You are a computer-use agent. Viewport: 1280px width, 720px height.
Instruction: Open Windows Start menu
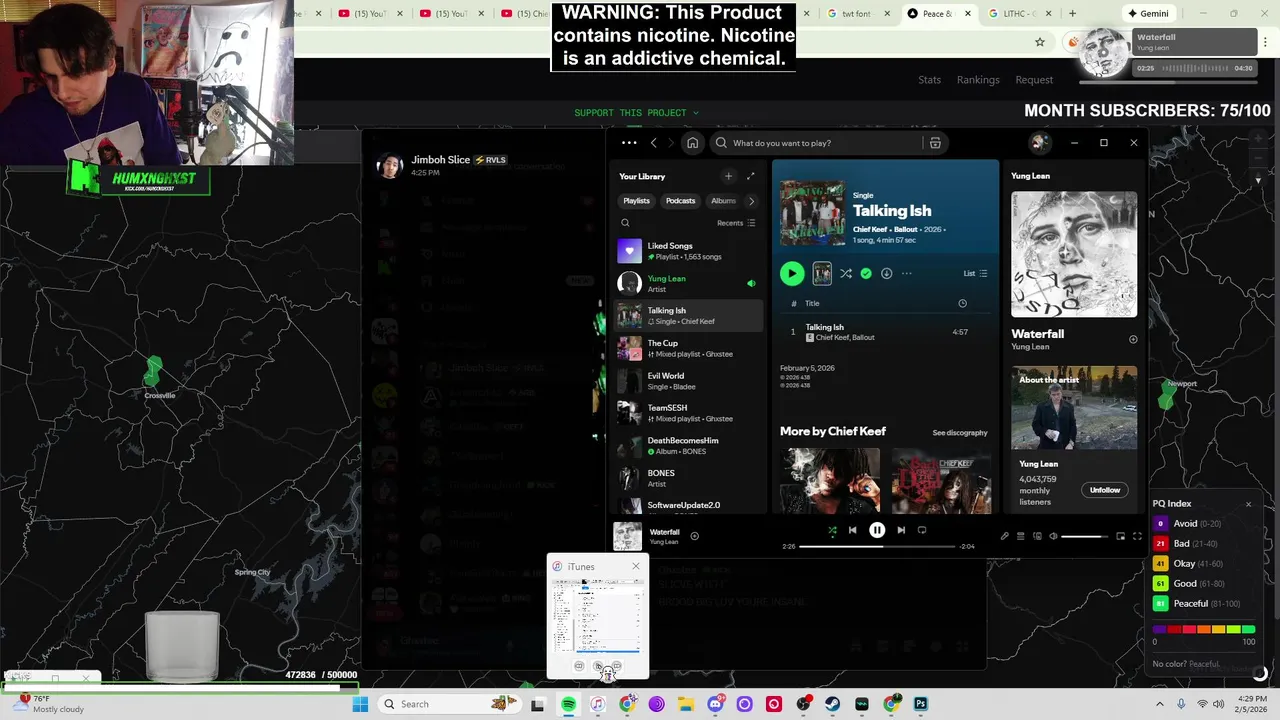pyautogui.click(x=360, y=704)
